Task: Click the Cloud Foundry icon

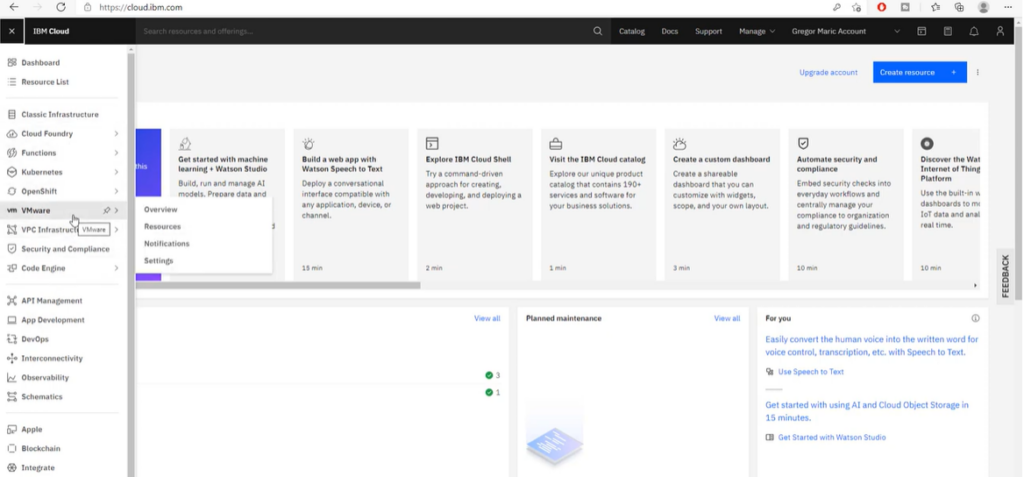Action: point(11,133)
